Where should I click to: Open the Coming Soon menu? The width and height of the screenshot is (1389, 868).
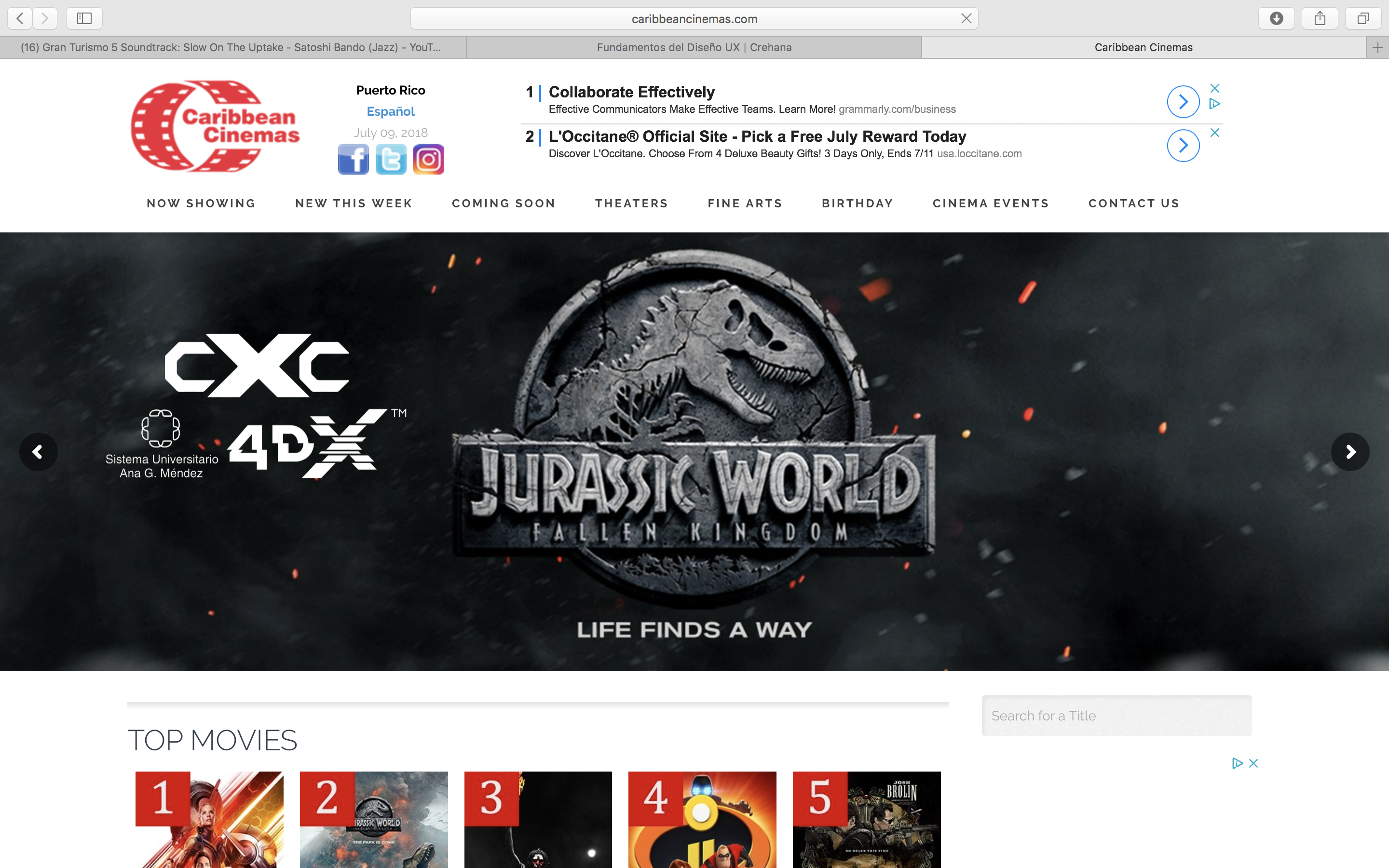click(504, 203)
